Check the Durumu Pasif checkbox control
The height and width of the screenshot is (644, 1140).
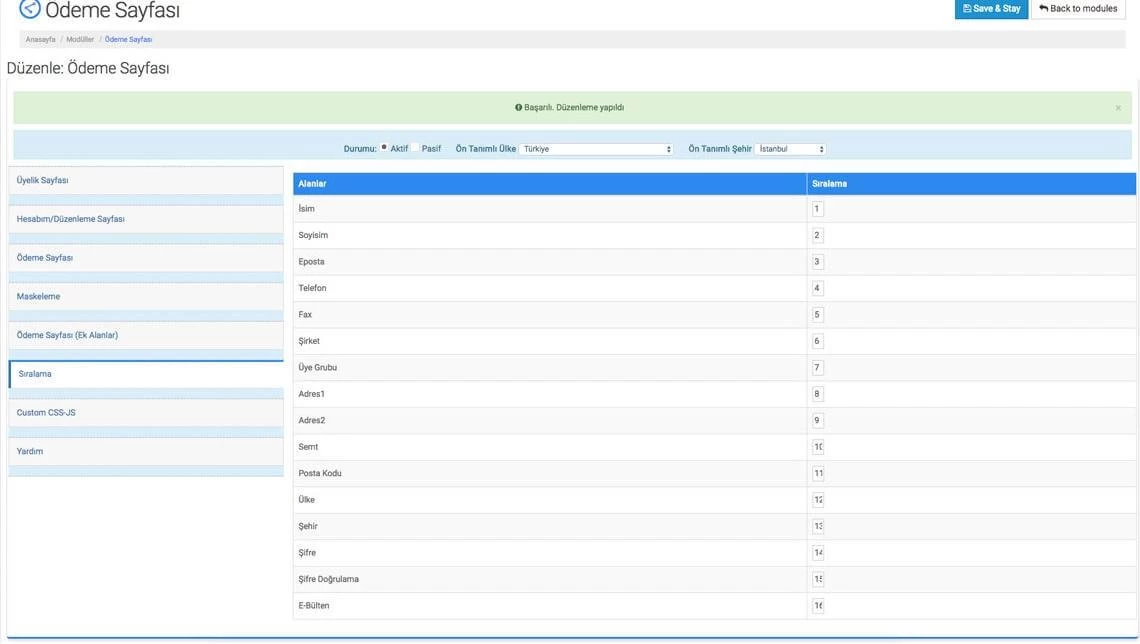click(x=413, y=148)
